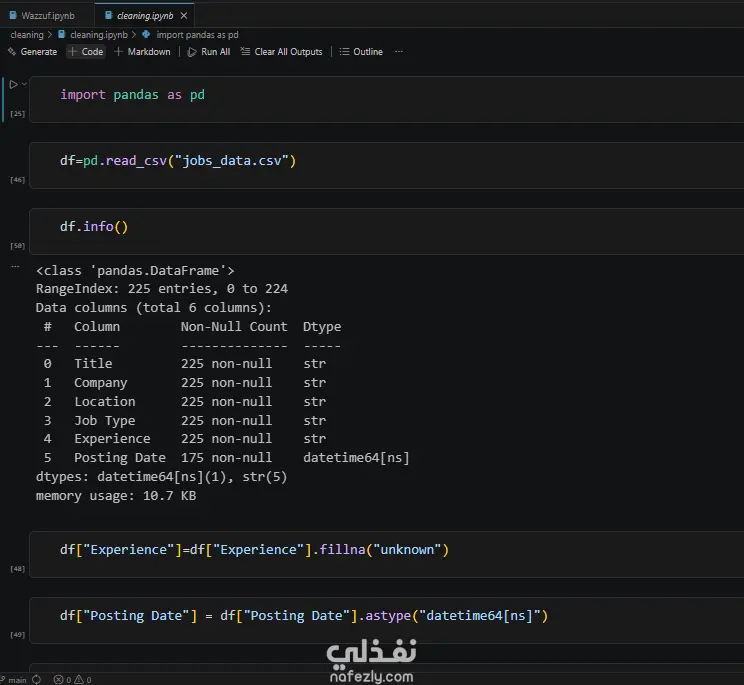Image resolution: width=744 pixels, height=685 pixels.
Task: Add a new Code cell
Action: tap(86, 52)
